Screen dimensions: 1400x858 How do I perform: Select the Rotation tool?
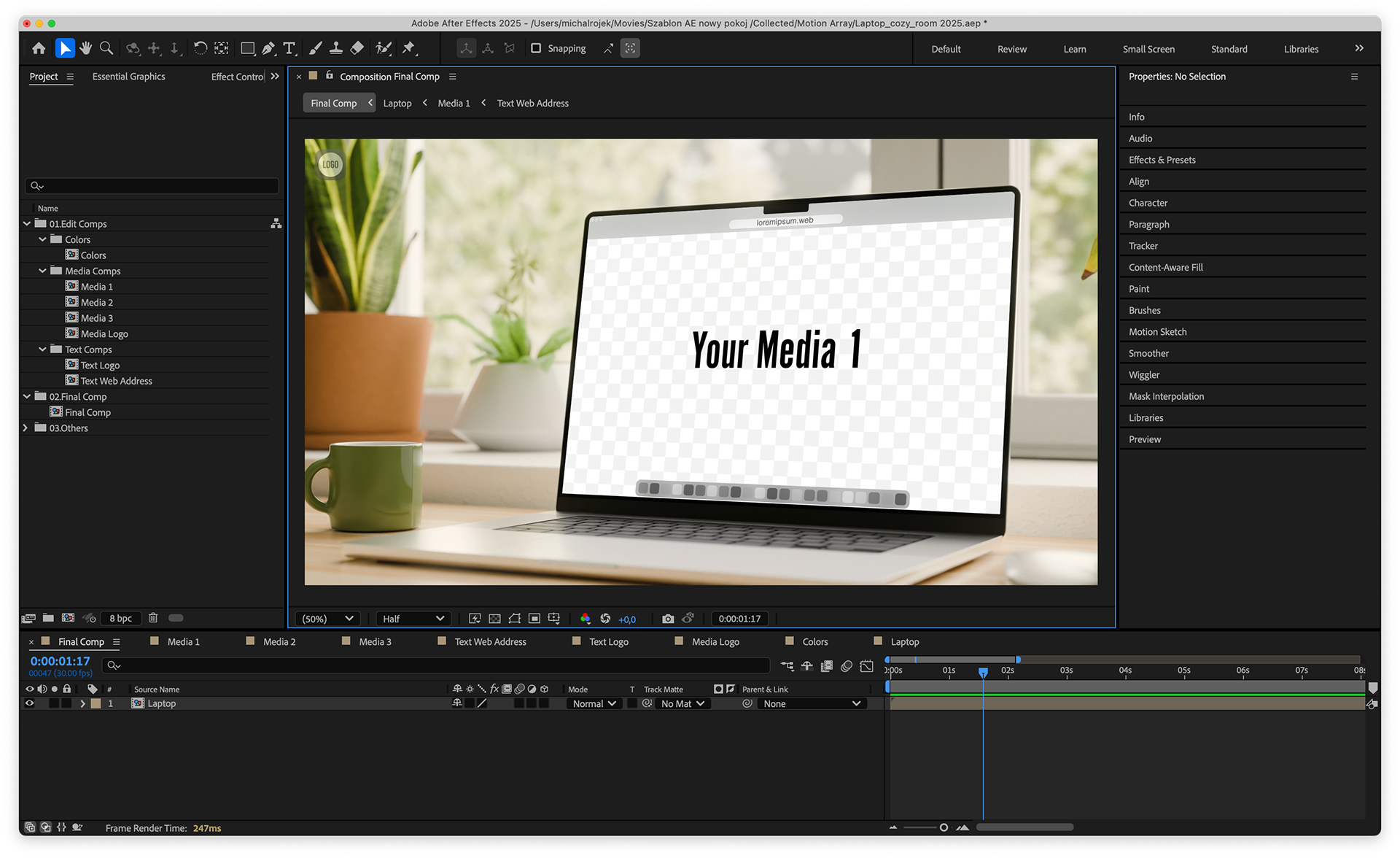200,48
